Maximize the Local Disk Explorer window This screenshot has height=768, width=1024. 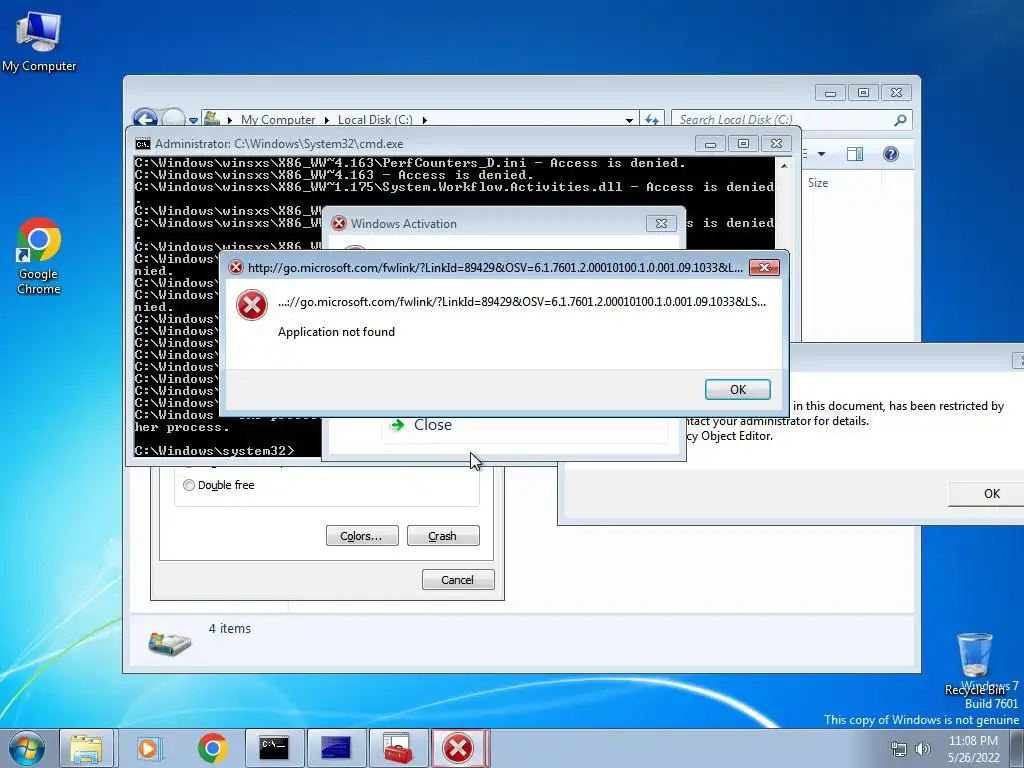pyautogui.click(x=863, y=93)
